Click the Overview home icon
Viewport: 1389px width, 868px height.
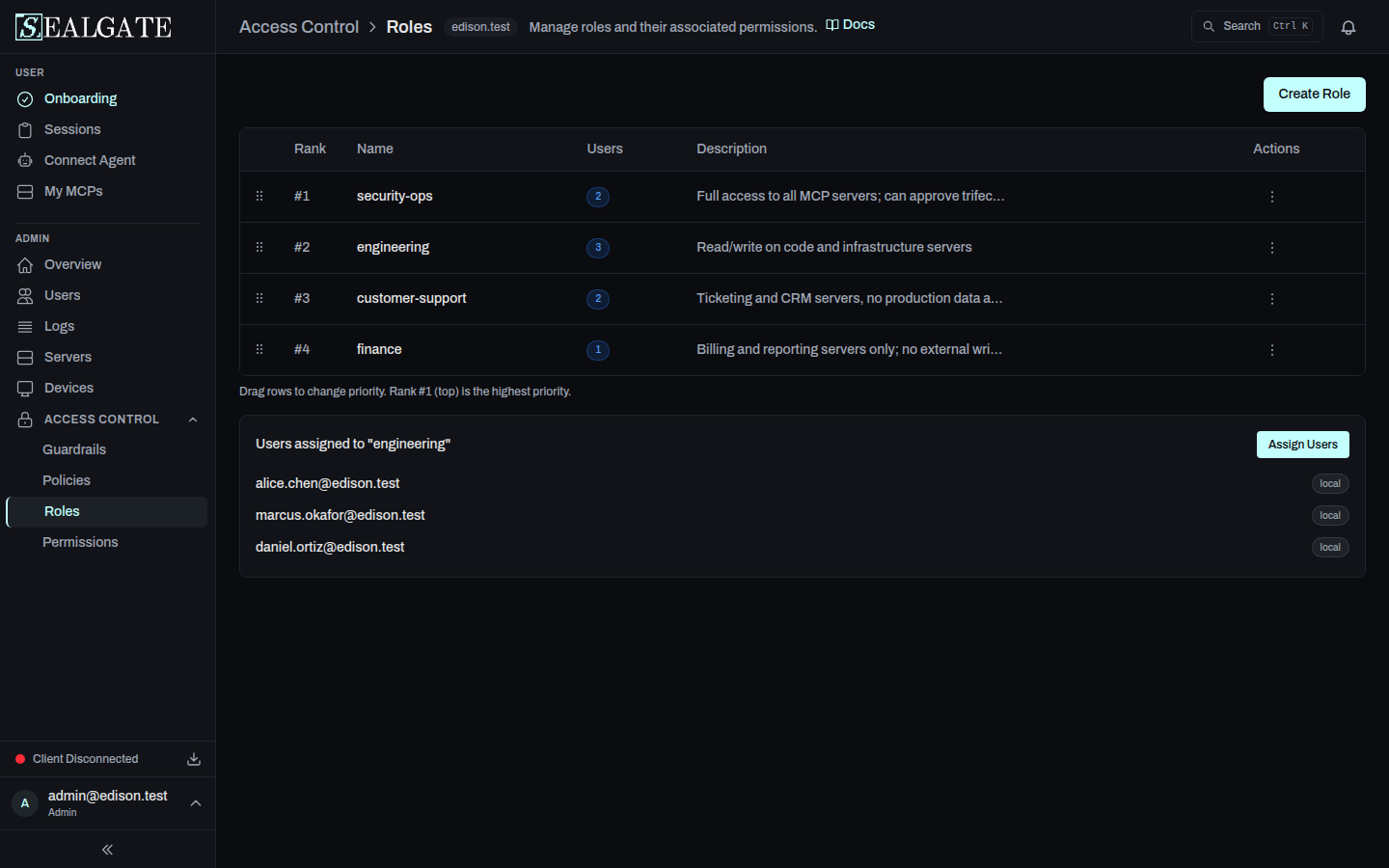click(25, 265)
